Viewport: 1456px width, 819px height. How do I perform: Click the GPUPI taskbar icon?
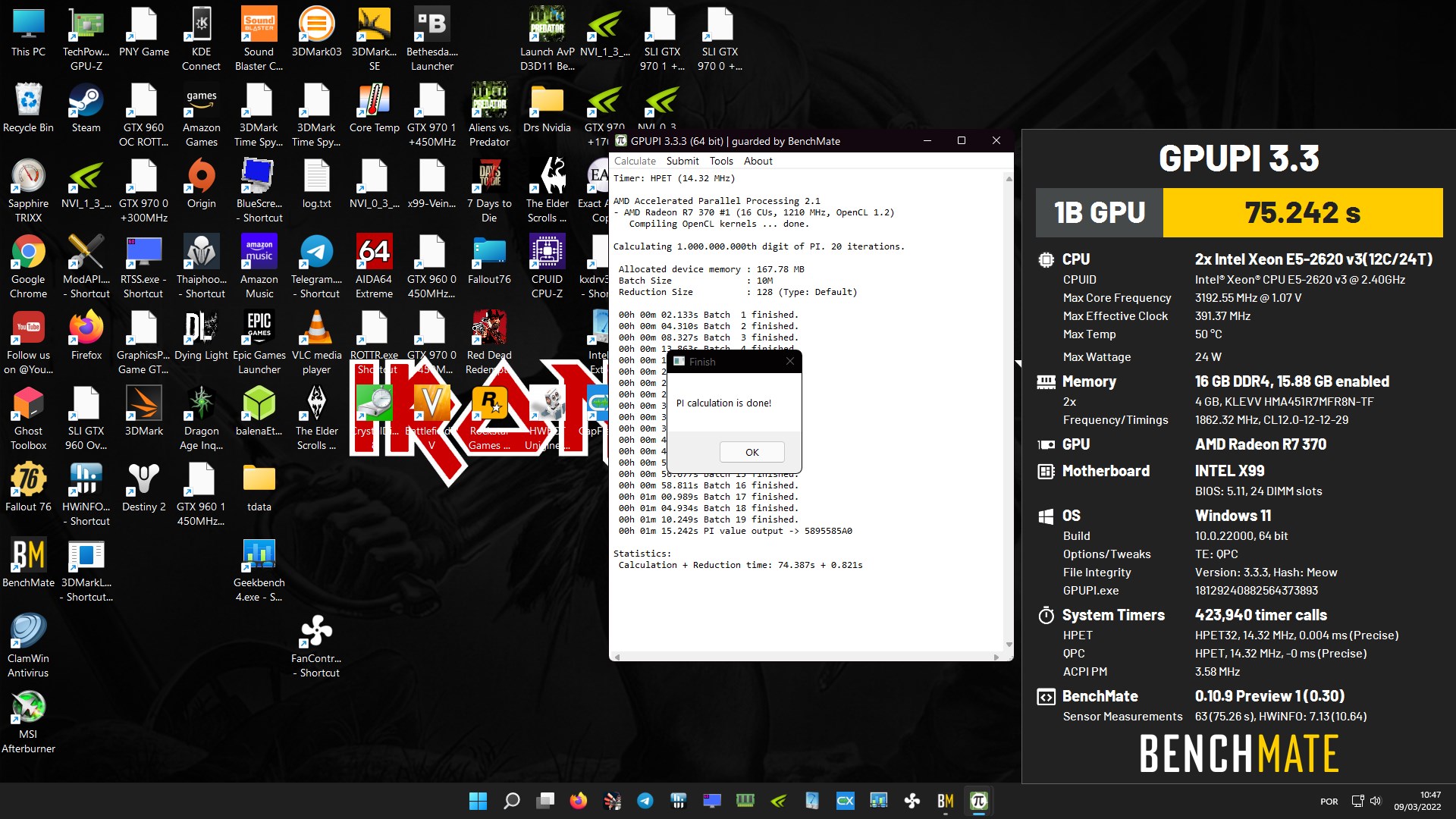coord(979,801)
